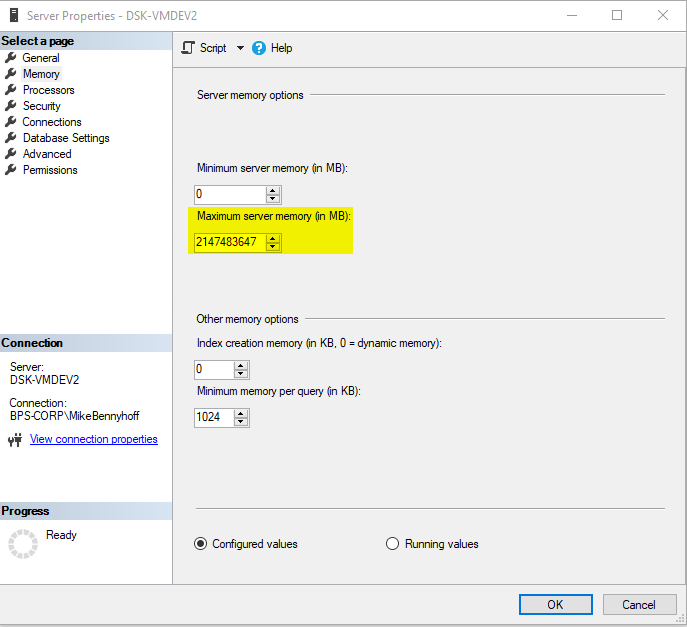This screenshot has width=687, height=627.
Task: Close the Server Properties dialog
Action: click(663, 15)
